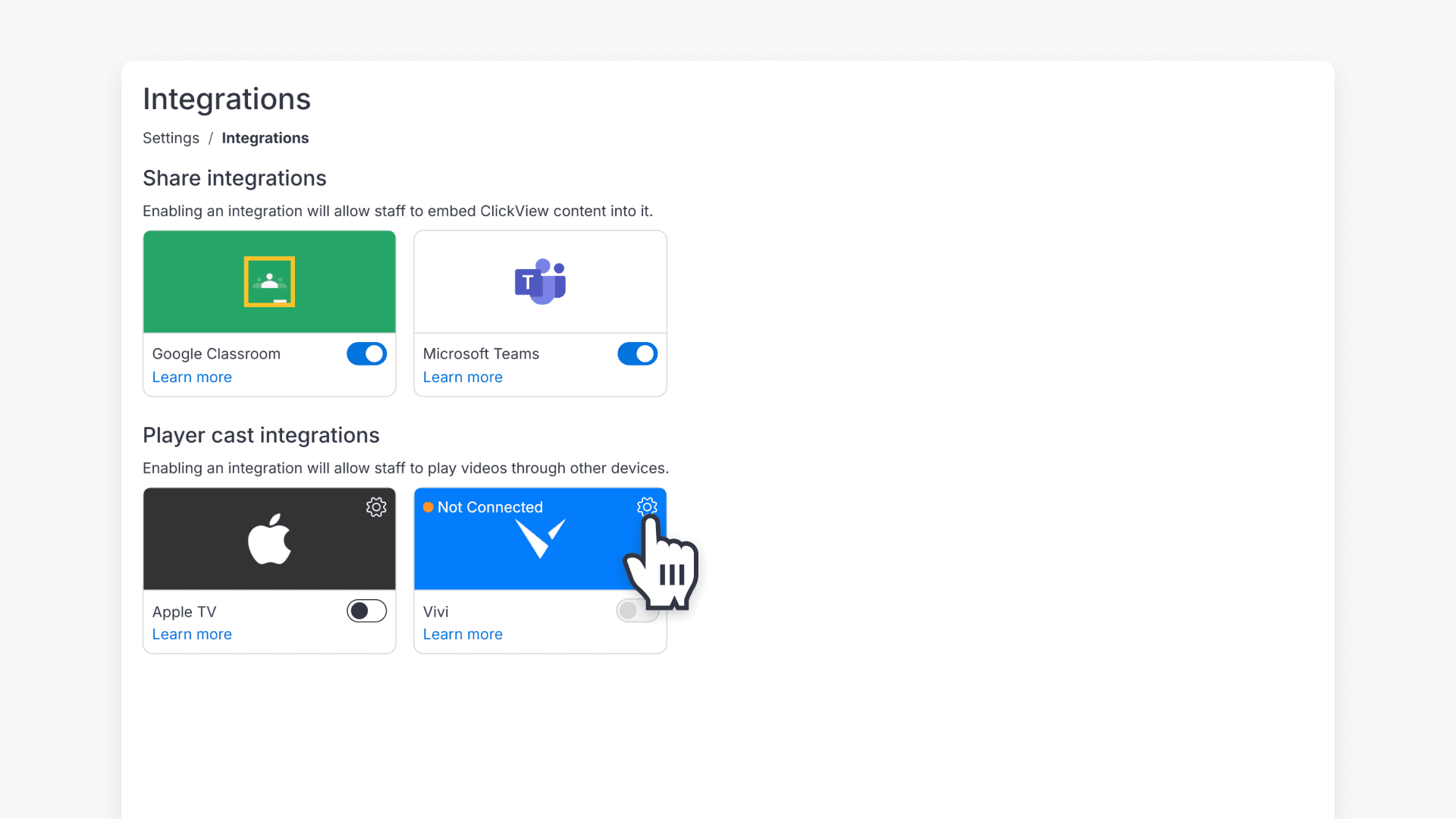Open Learn more under Vivi
Image resolution: width=1456 pixels, height=819 pixels.
click(x=463, y=634)
